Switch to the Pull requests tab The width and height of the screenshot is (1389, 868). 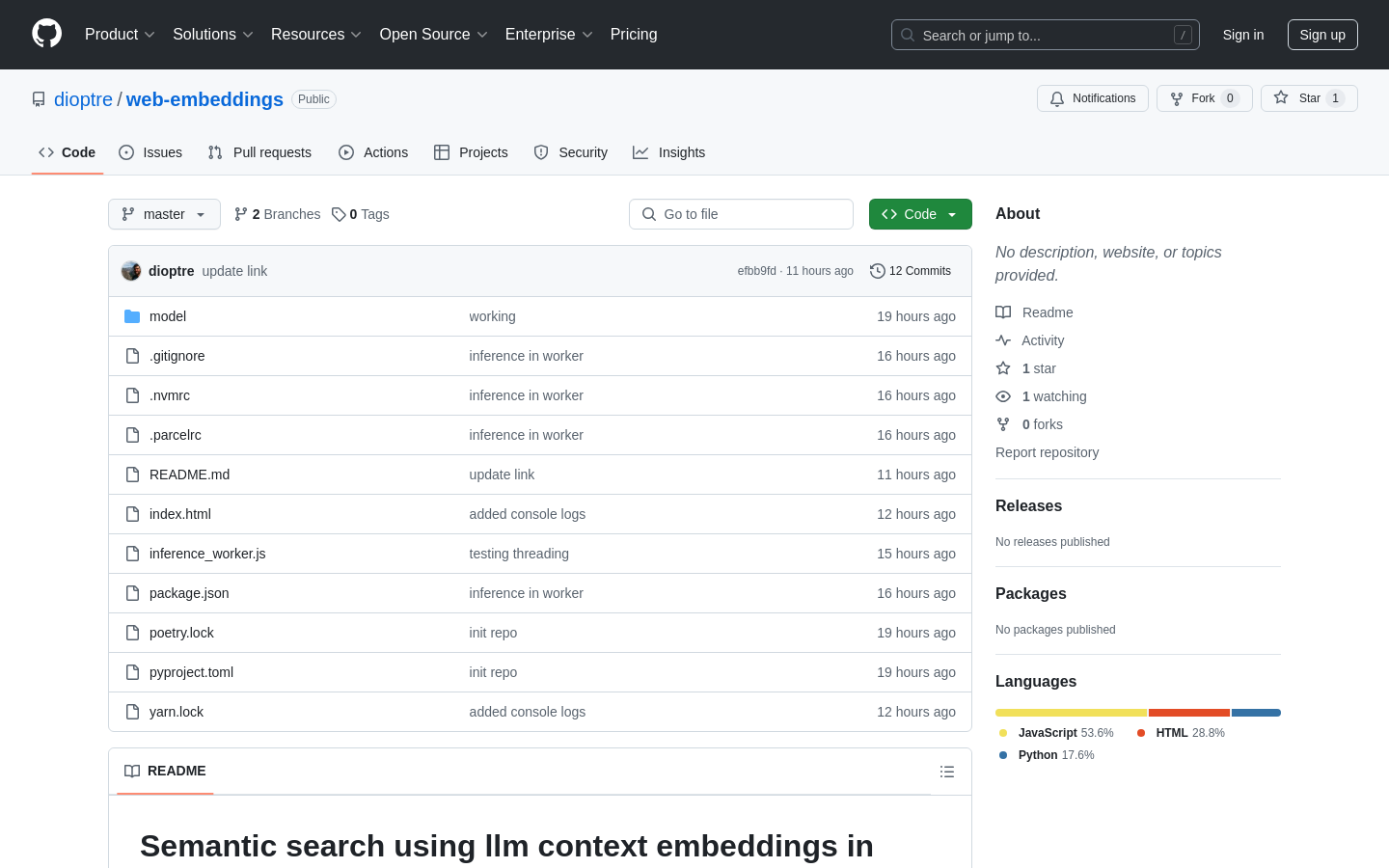coord(259,152)
